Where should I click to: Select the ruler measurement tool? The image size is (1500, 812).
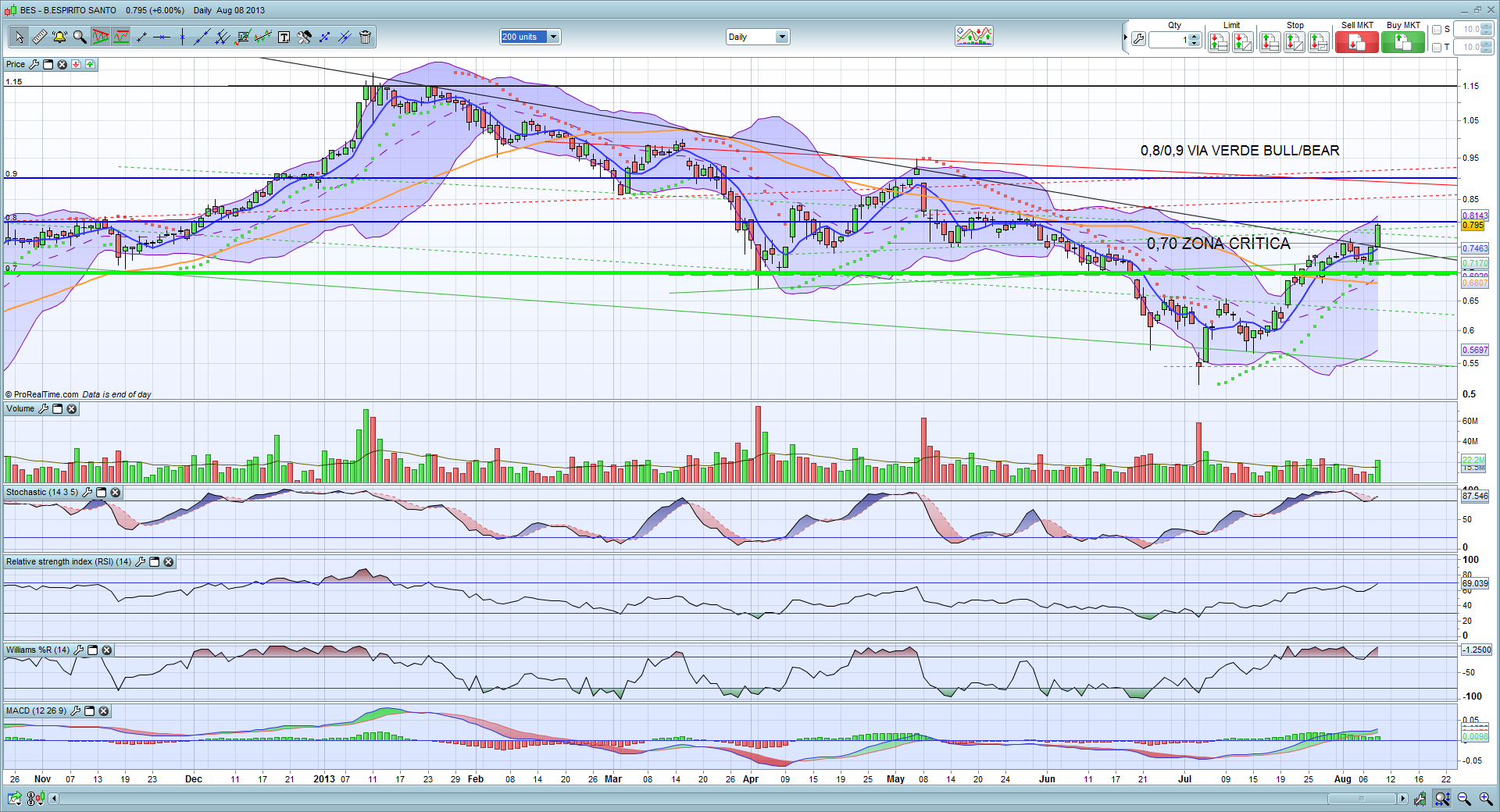pos(39,37)
